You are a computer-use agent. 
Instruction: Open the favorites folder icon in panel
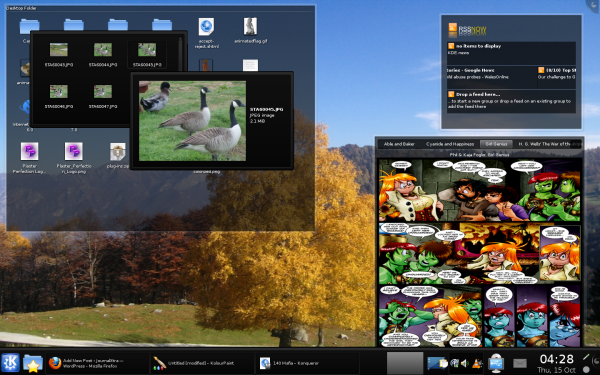(33, 363)
